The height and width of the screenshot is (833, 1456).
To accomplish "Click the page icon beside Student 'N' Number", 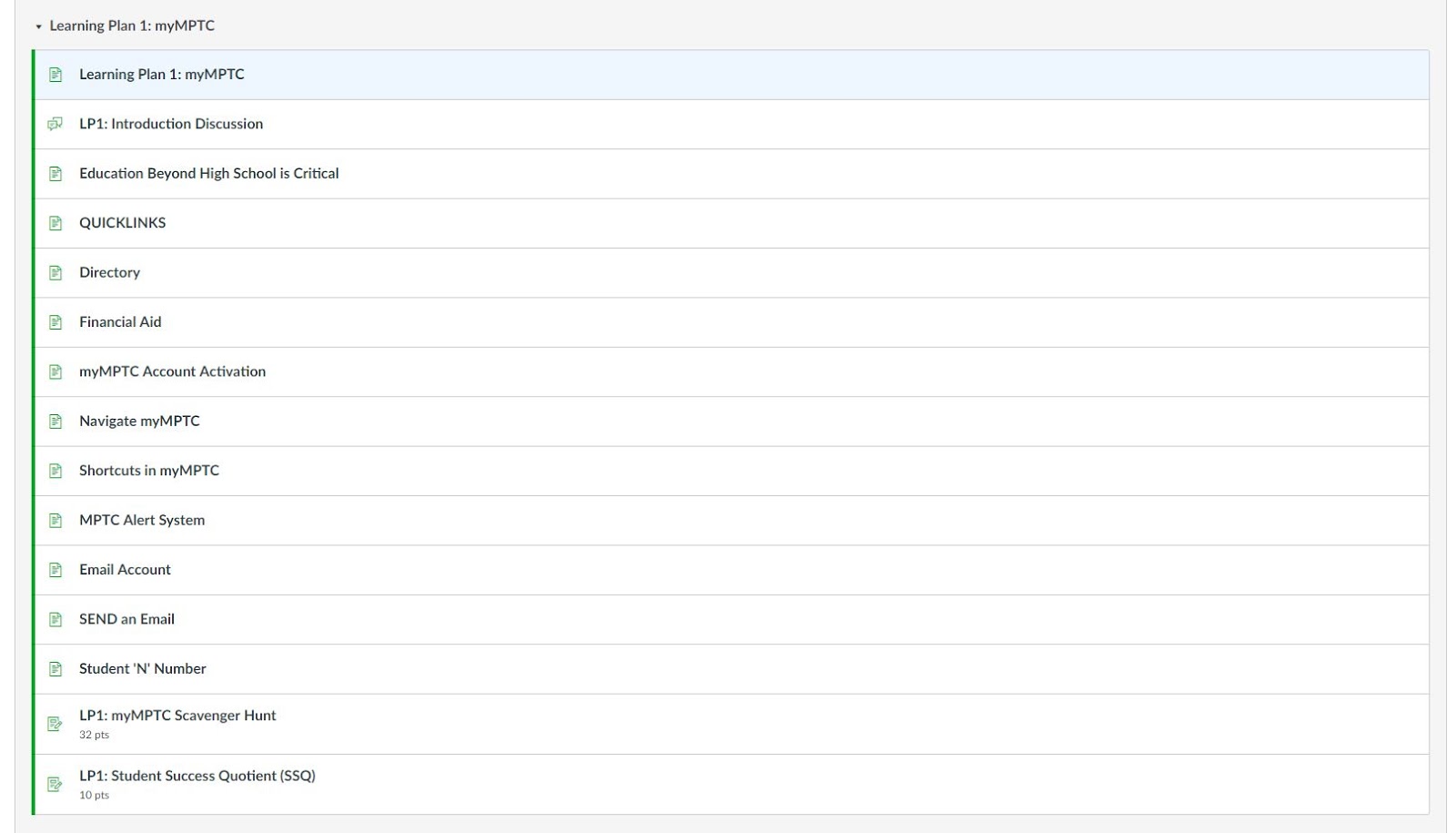I will click(56, 669).
